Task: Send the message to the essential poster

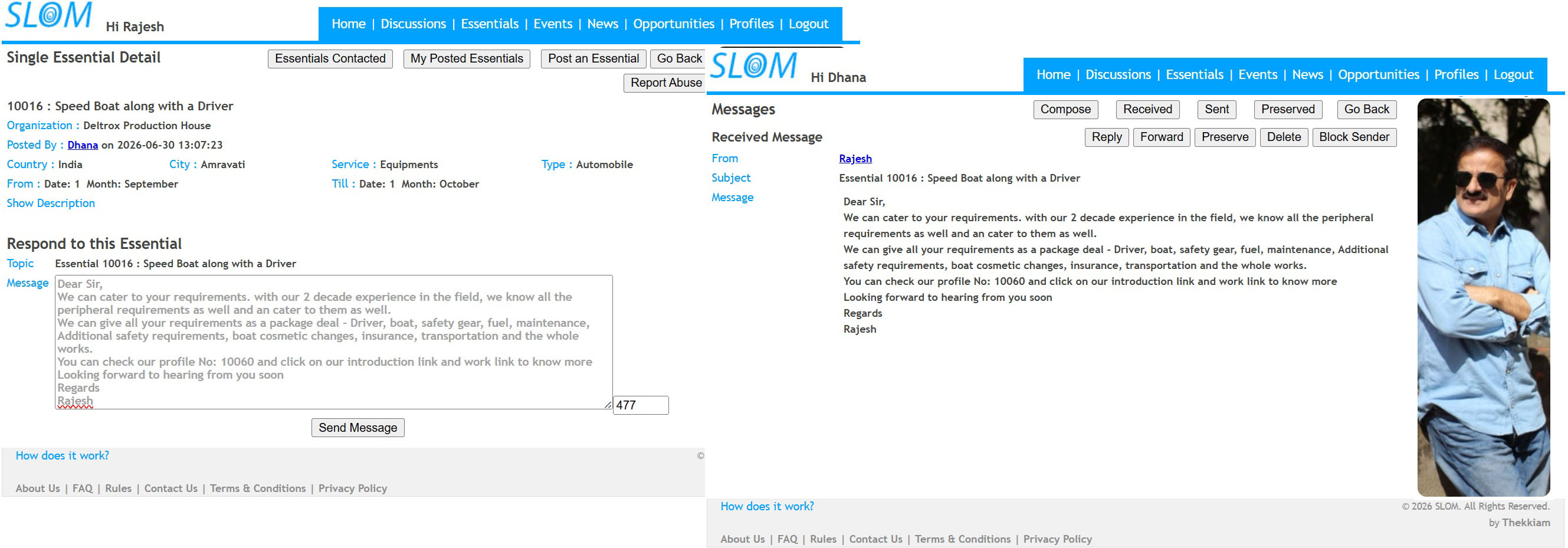Action: click(358, 428)
